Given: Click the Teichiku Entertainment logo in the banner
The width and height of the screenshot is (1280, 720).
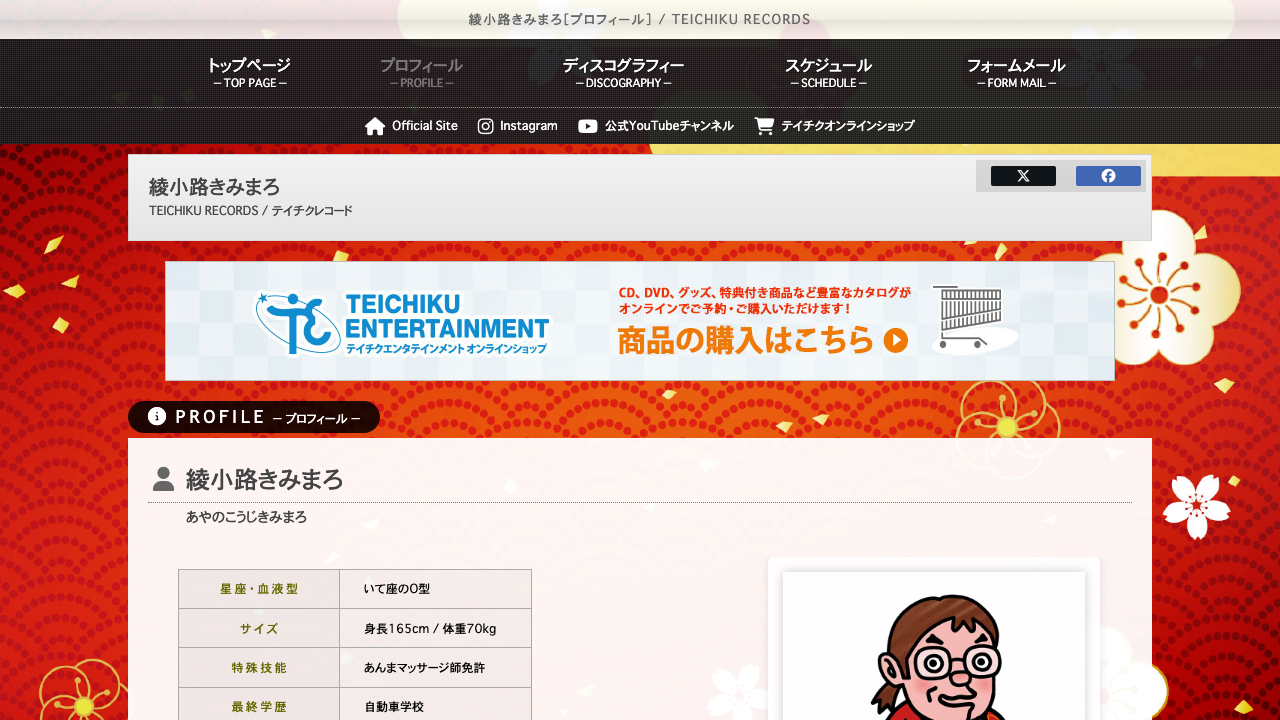Looking at the screenshot, I should 402,323.
